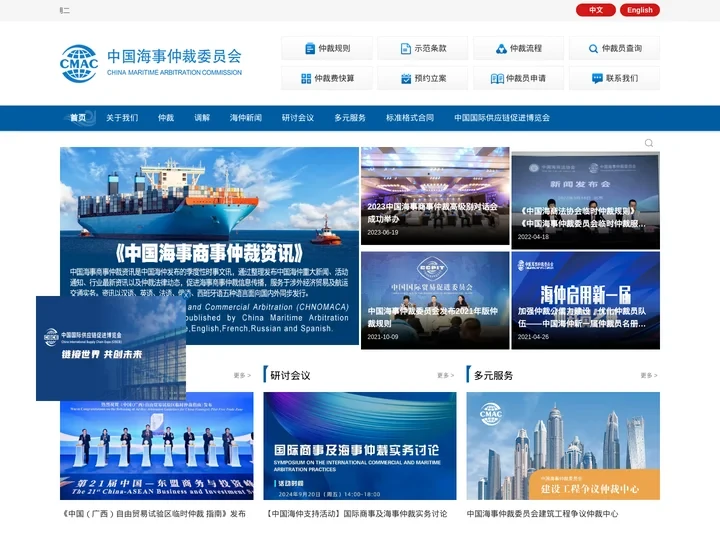Open 仲裁流程 arbitration process button
This screenshot has width=720, height=540.
518,48
